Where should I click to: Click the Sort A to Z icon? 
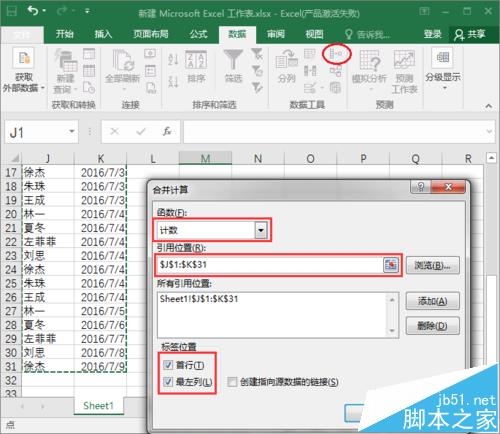pyautogui.click(x=173, y=59)
